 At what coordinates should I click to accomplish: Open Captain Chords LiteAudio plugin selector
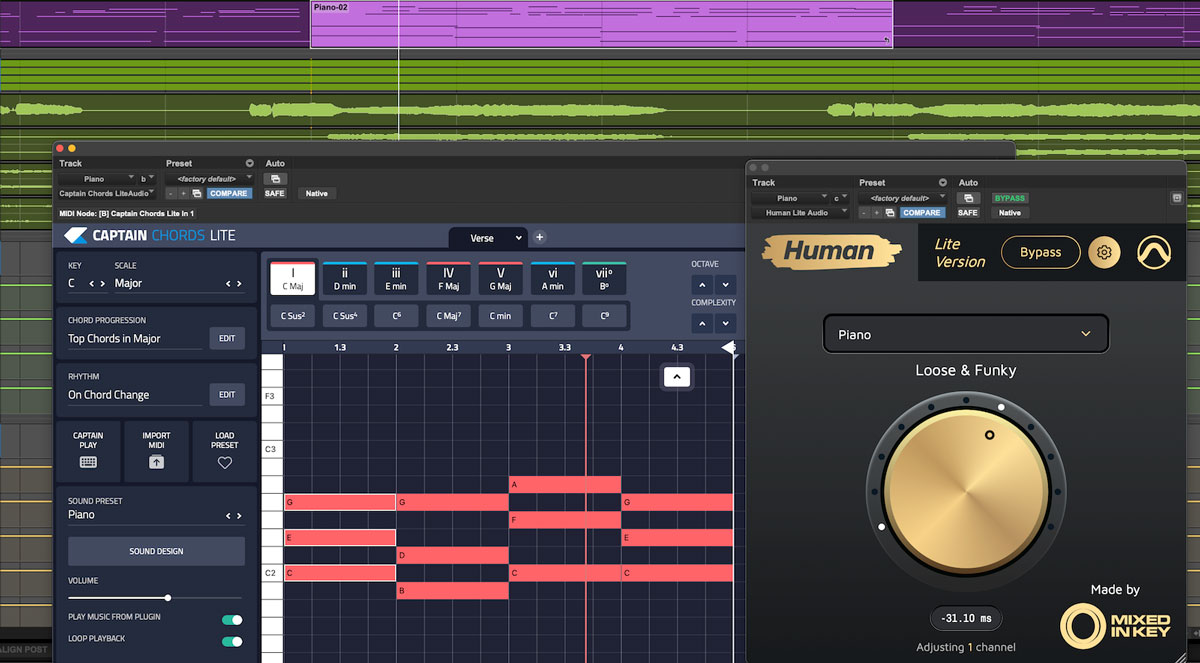106,193
